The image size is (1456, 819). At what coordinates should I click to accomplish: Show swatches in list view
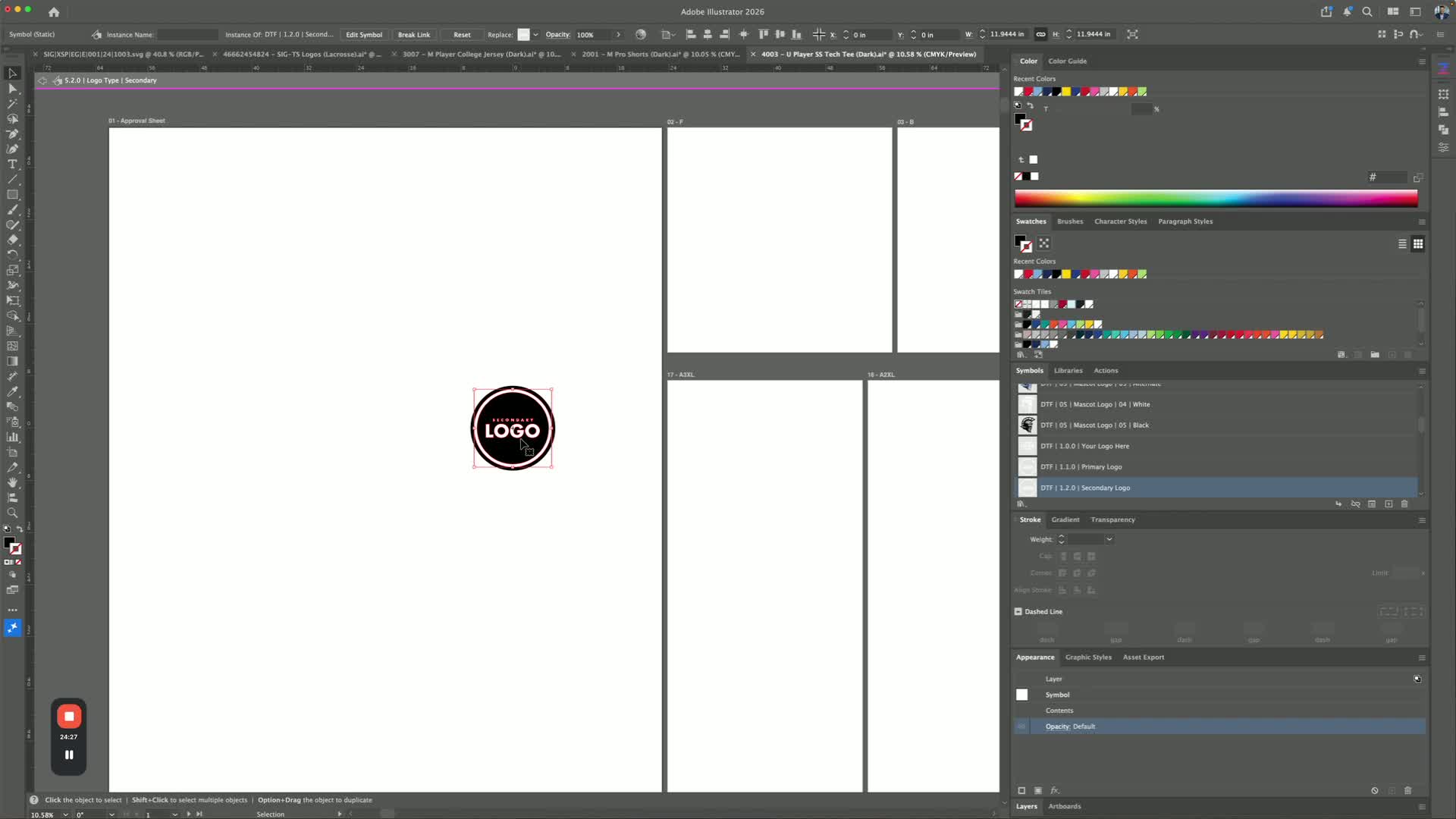(x=1402, y=244)
